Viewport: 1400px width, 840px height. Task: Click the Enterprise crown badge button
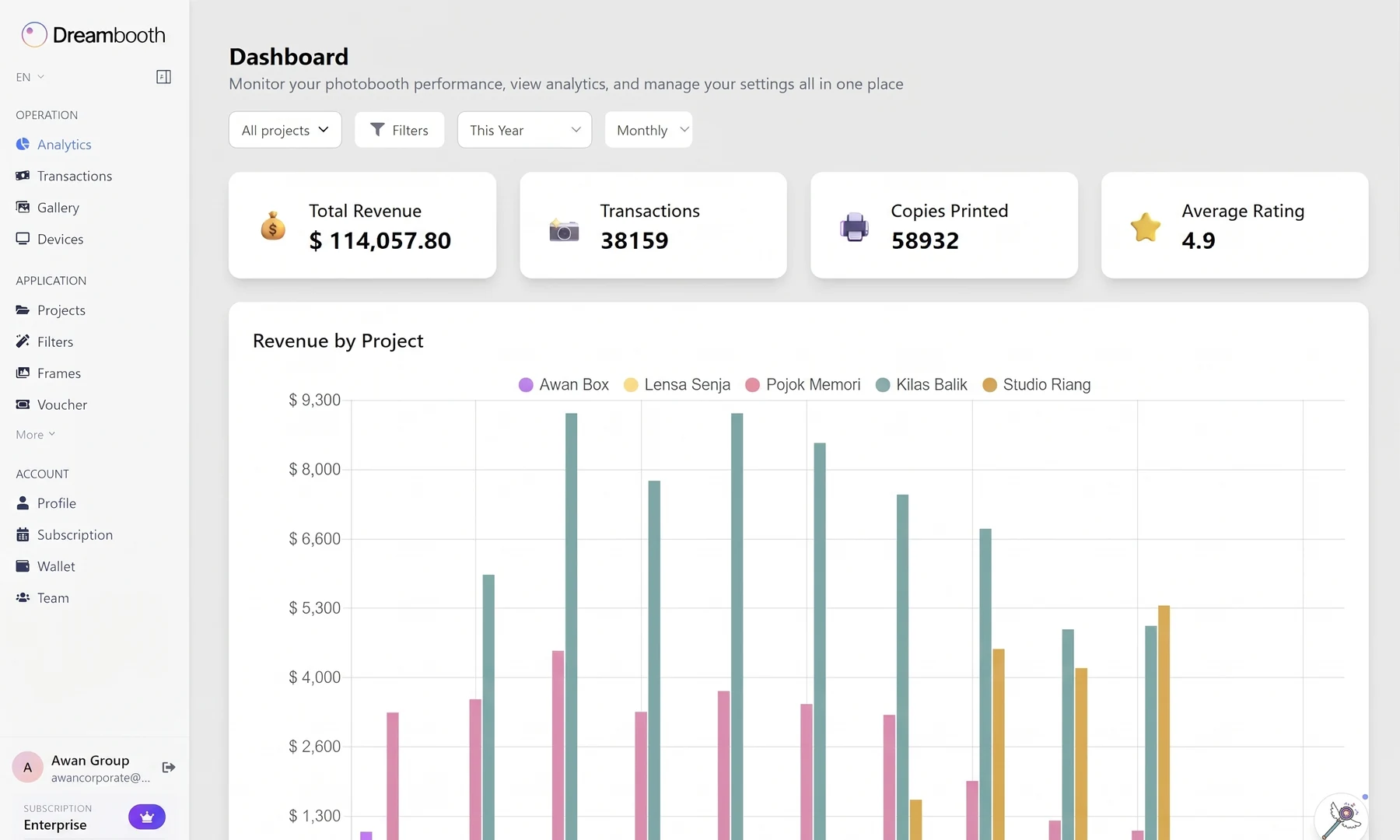(x=147, y=817)
